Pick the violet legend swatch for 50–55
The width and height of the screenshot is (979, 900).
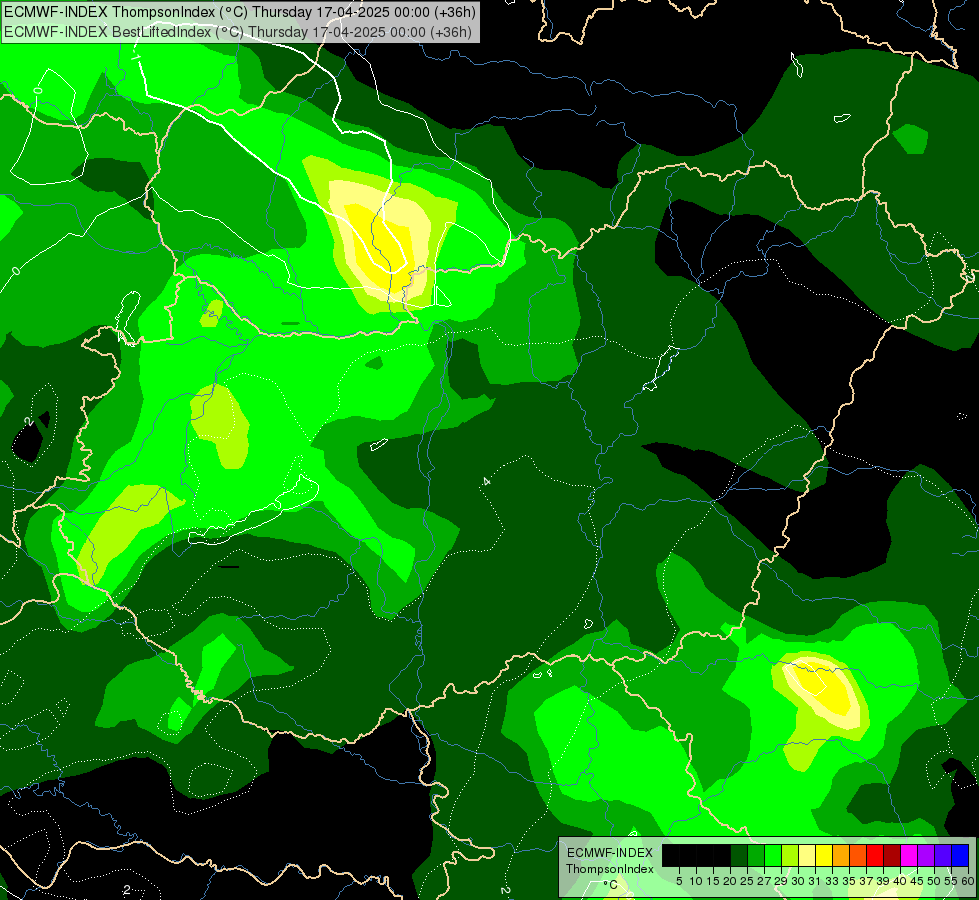(943, 855)
